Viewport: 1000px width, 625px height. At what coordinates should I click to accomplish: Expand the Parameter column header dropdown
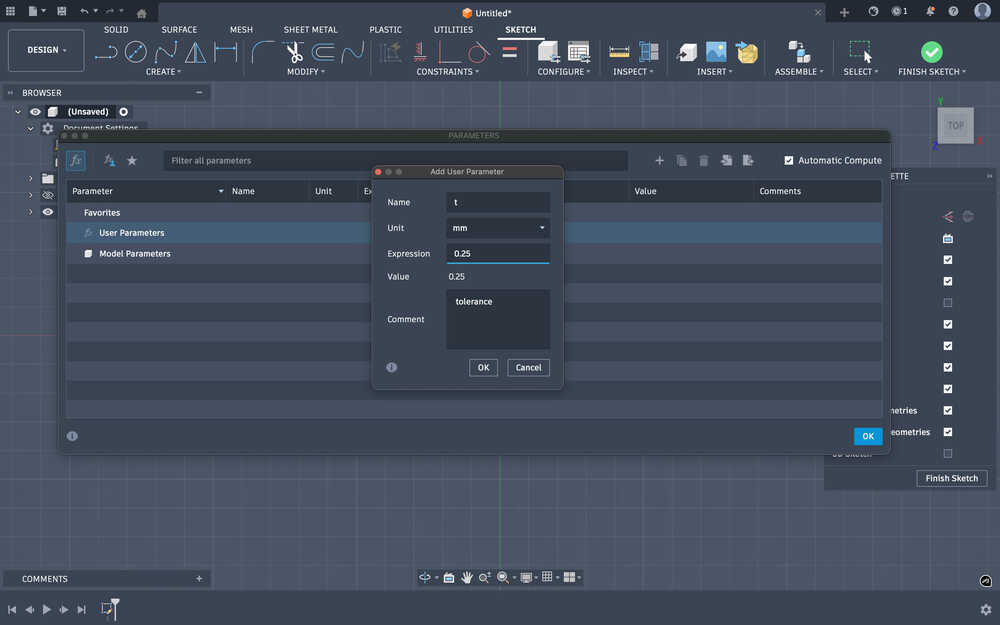click(221, 191)
